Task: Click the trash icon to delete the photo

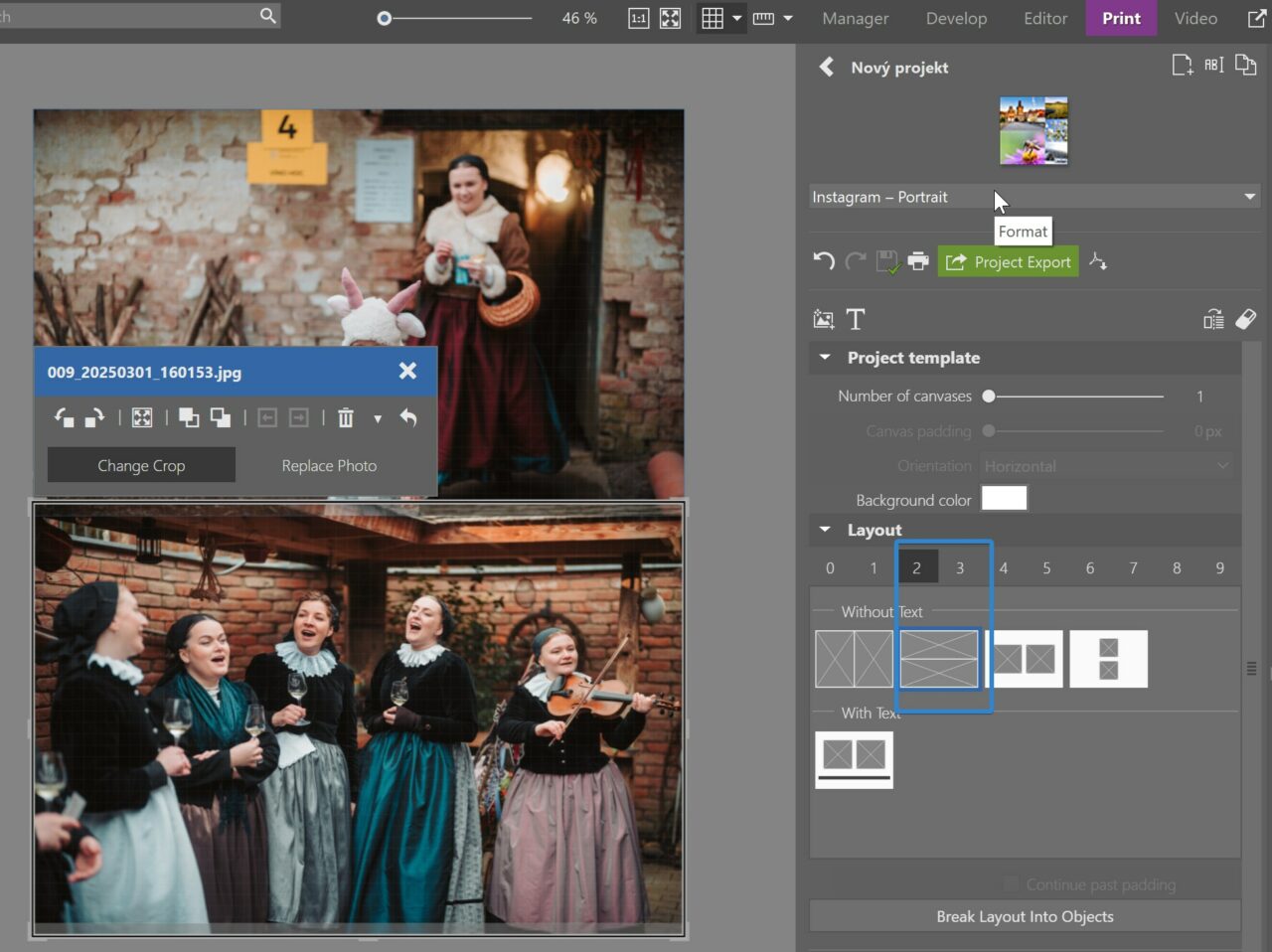Action: [345, 418]
